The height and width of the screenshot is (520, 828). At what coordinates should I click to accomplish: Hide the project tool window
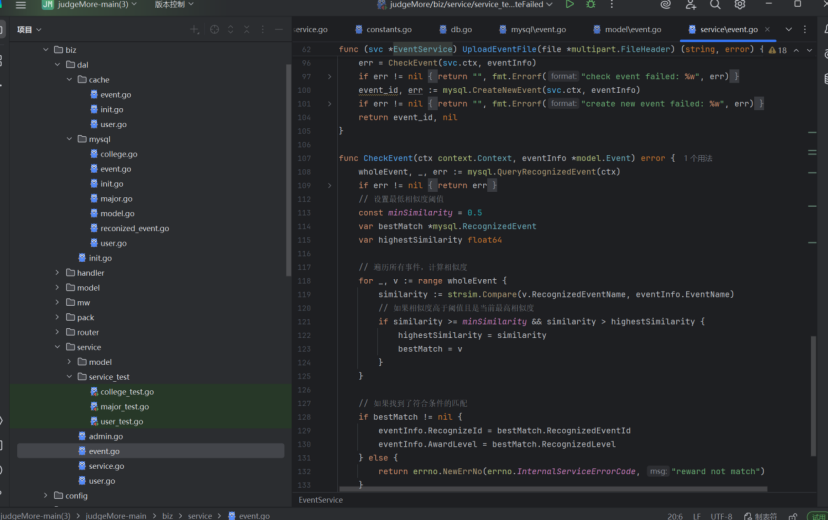pos(279,30)
